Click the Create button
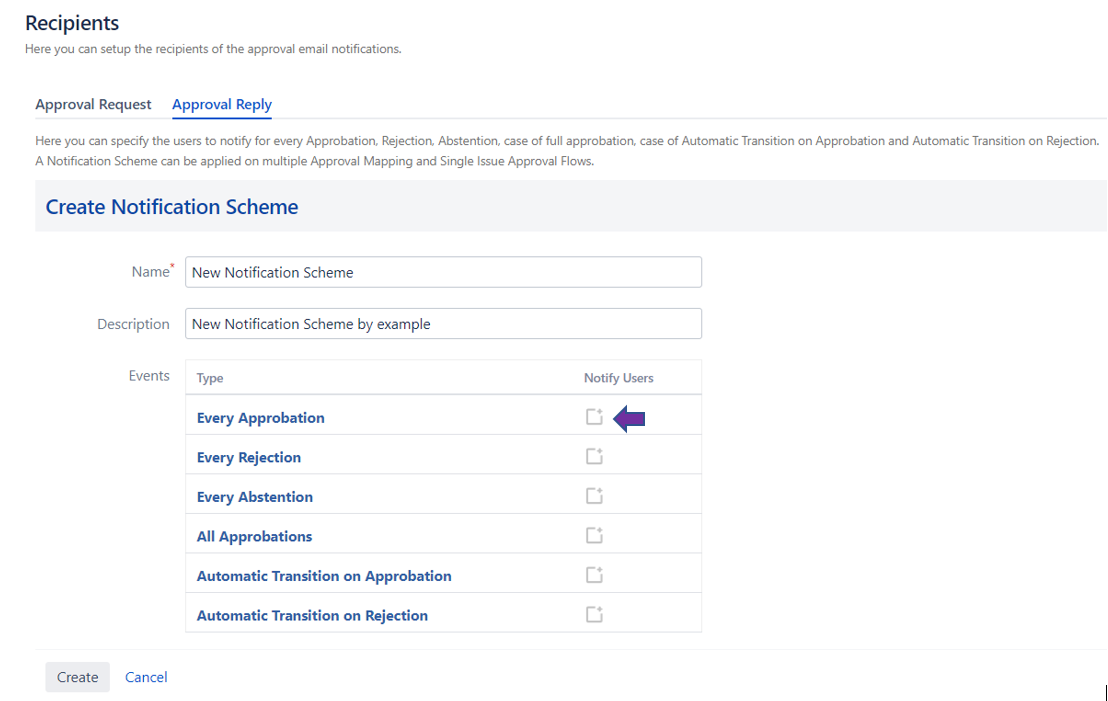 [x=77, y=677]
